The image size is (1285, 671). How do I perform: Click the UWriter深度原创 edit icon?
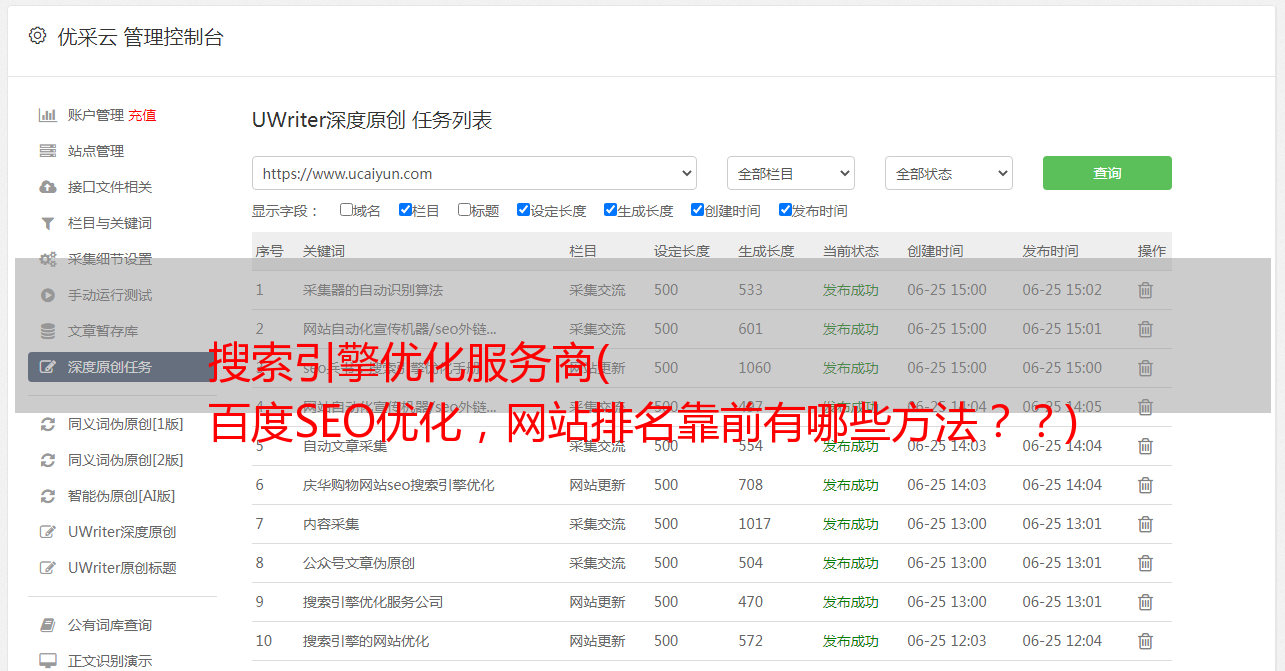(47, 532)
